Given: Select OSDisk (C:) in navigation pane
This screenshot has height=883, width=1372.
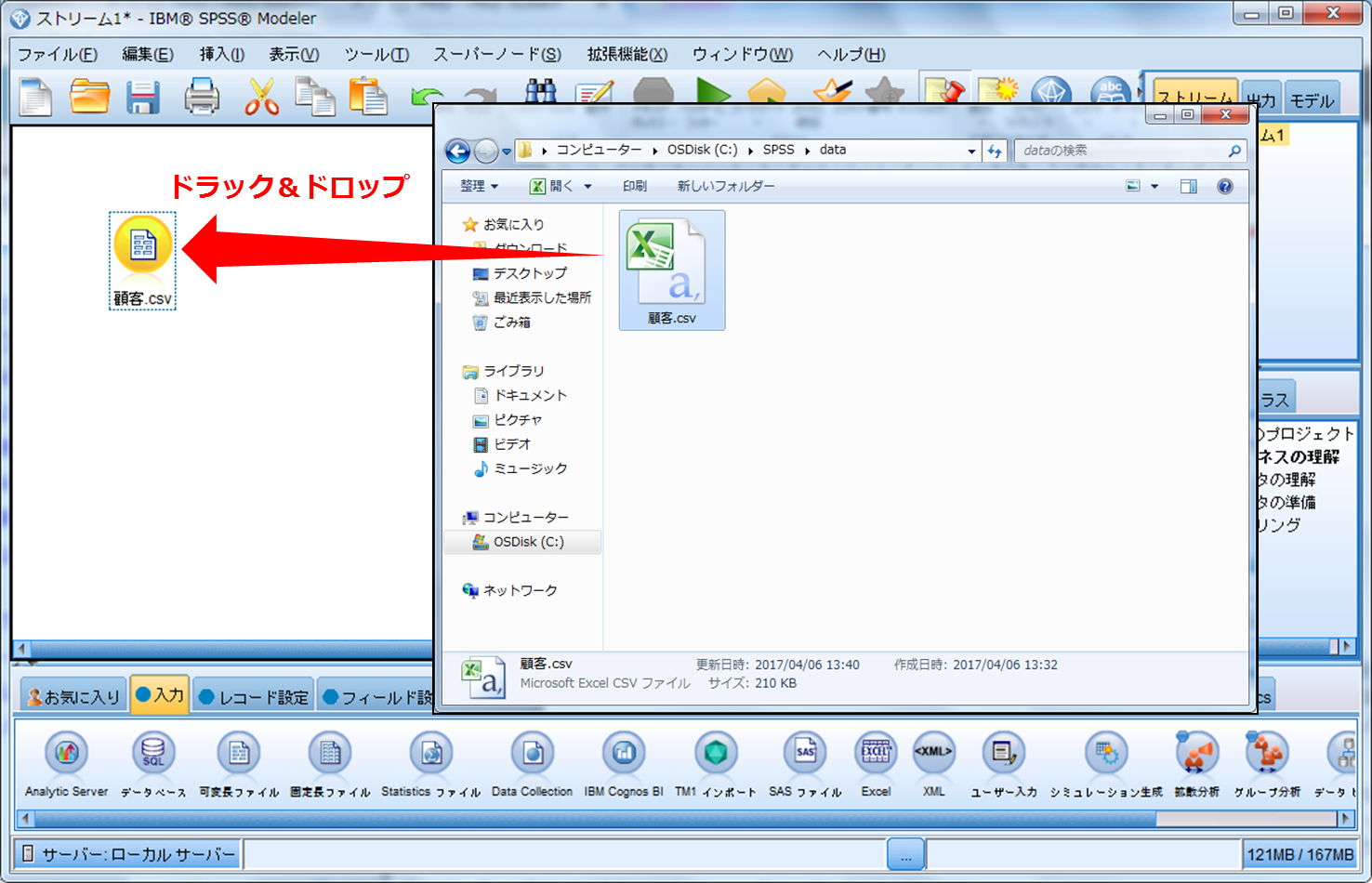Looking at the screenshot, I should [x=522, y=542].
